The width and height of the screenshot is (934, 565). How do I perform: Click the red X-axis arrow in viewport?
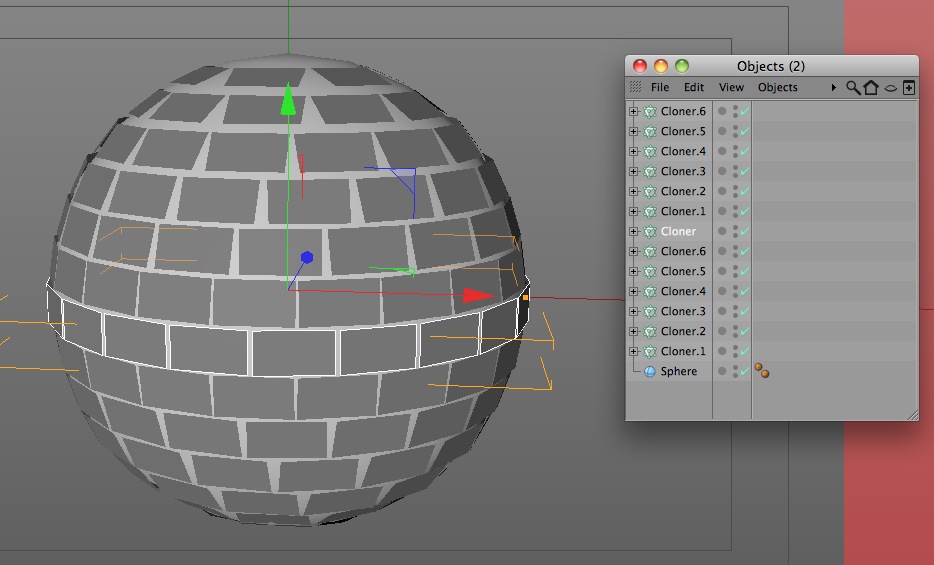click(478, 295)
